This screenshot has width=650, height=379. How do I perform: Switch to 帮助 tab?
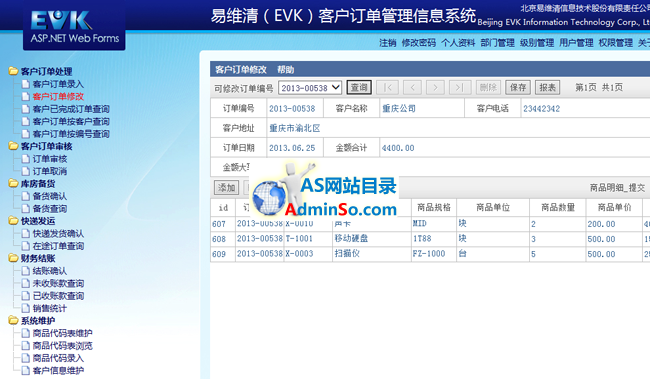click(285, 70)
